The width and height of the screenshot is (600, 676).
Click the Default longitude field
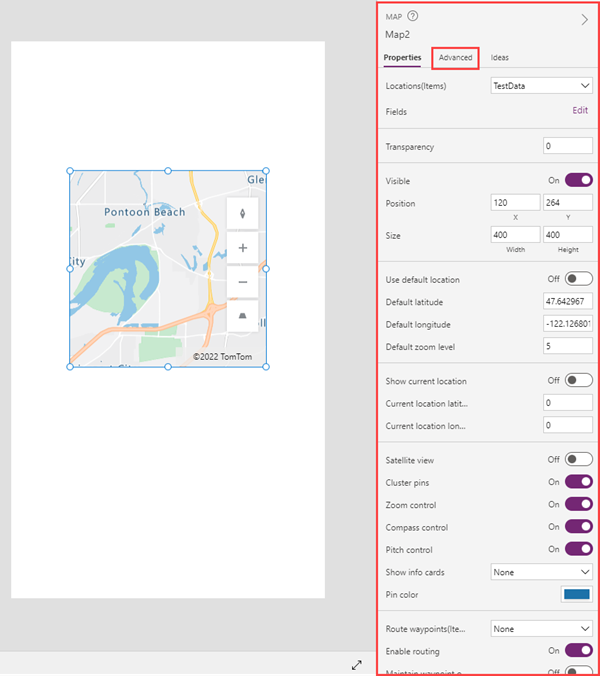click(x=568, y=324)
